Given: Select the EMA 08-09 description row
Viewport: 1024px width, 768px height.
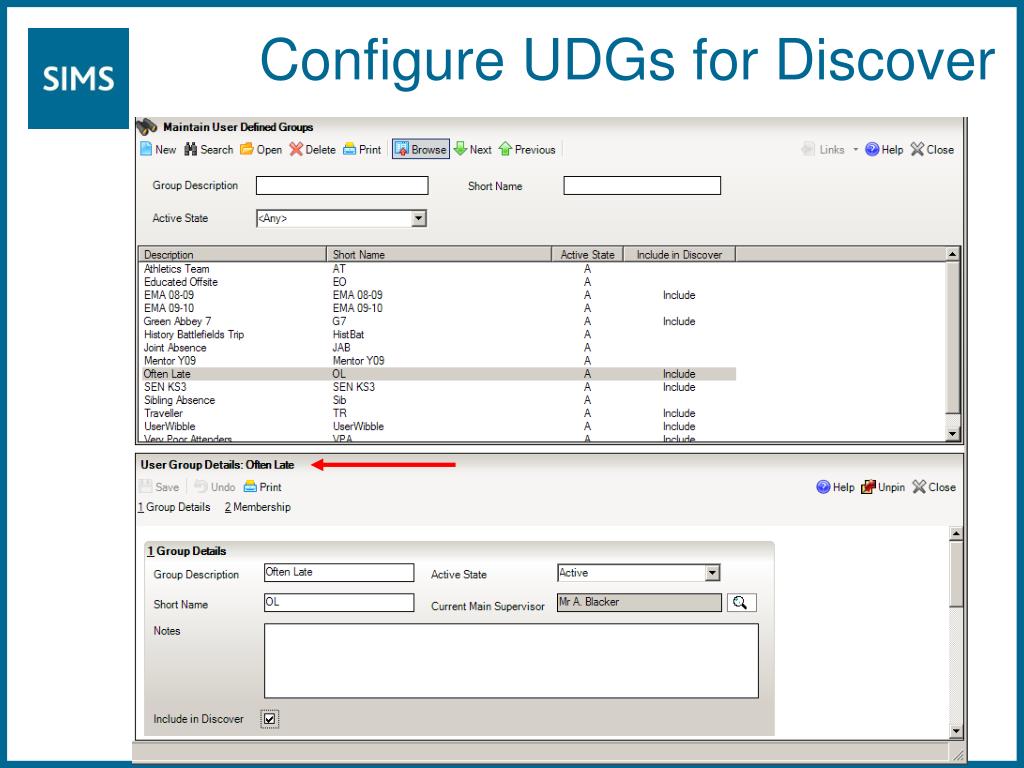Looking at the screenshot, I should pyautogui.click(x=438, y=295).
